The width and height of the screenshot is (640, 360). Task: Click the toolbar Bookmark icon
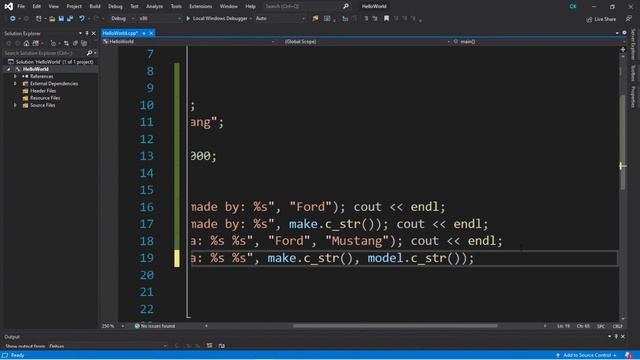tap(386, 18)
